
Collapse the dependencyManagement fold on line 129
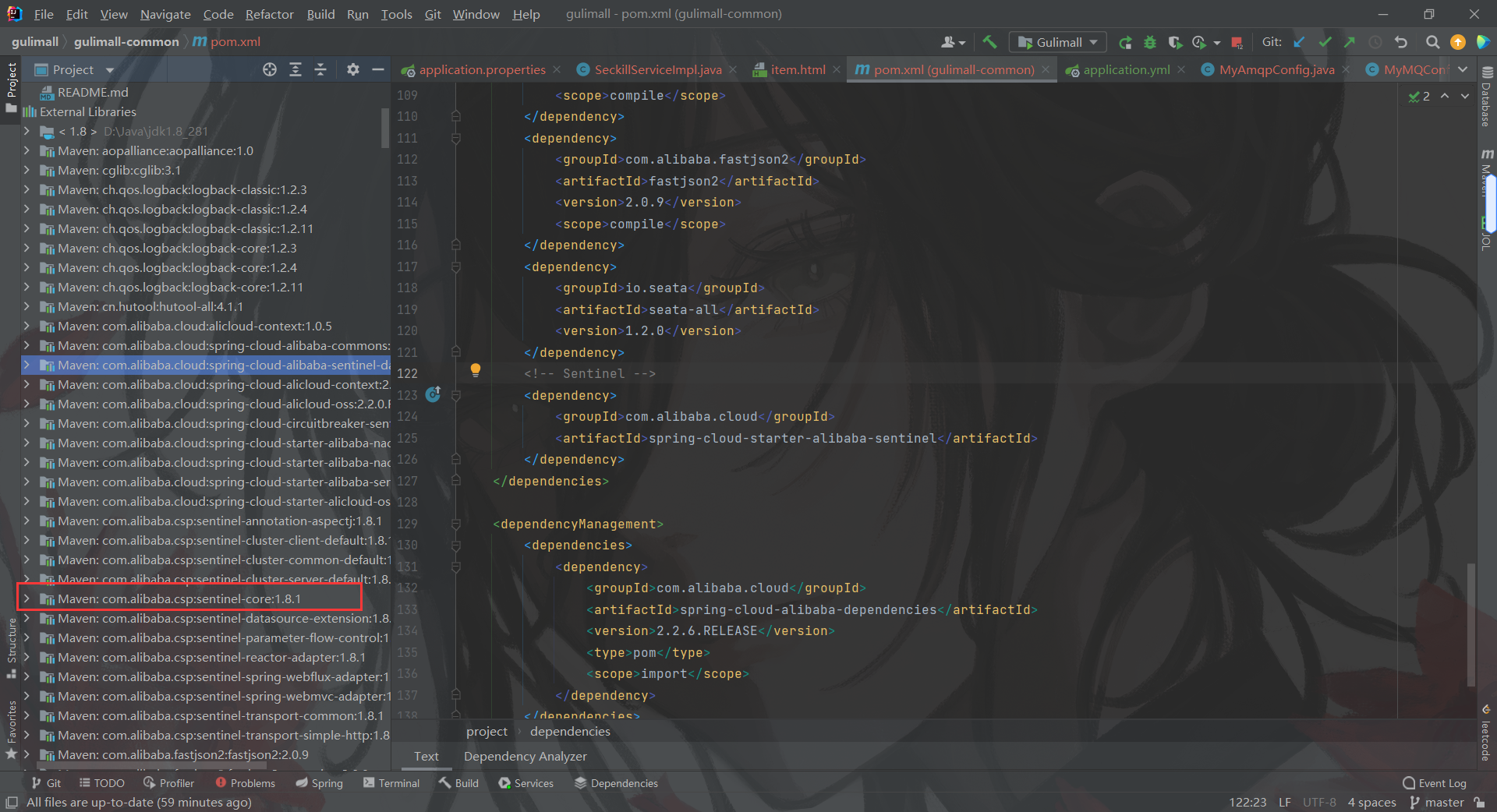(x=456, y=524)
